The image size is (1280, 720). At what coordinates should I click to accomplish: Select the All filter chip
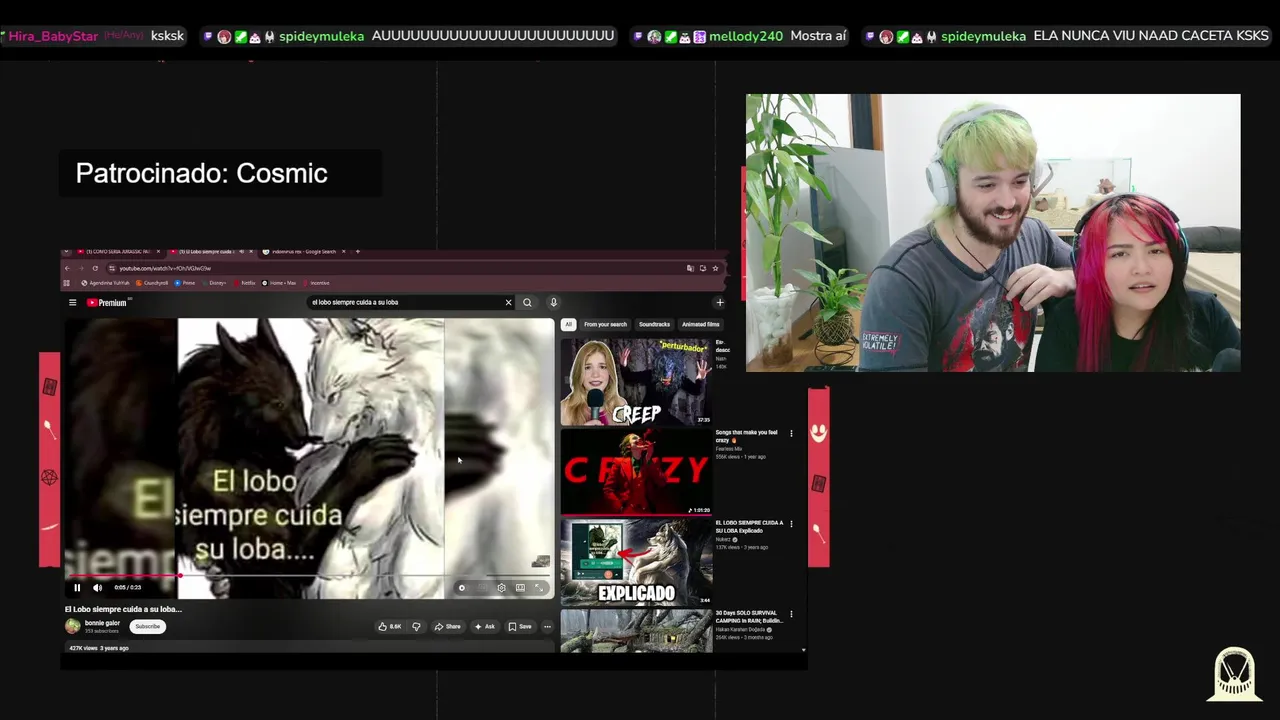[568, 324]
